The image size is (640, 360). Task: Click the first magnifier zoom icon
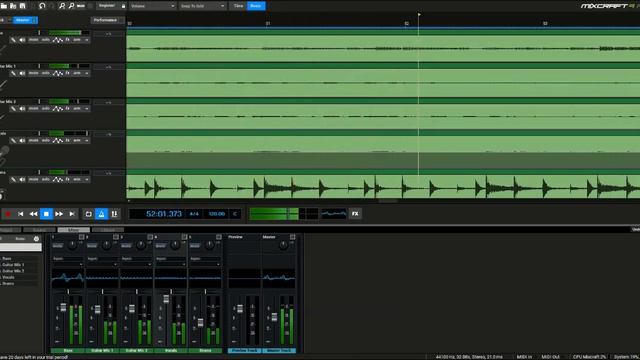coord(62,6)
